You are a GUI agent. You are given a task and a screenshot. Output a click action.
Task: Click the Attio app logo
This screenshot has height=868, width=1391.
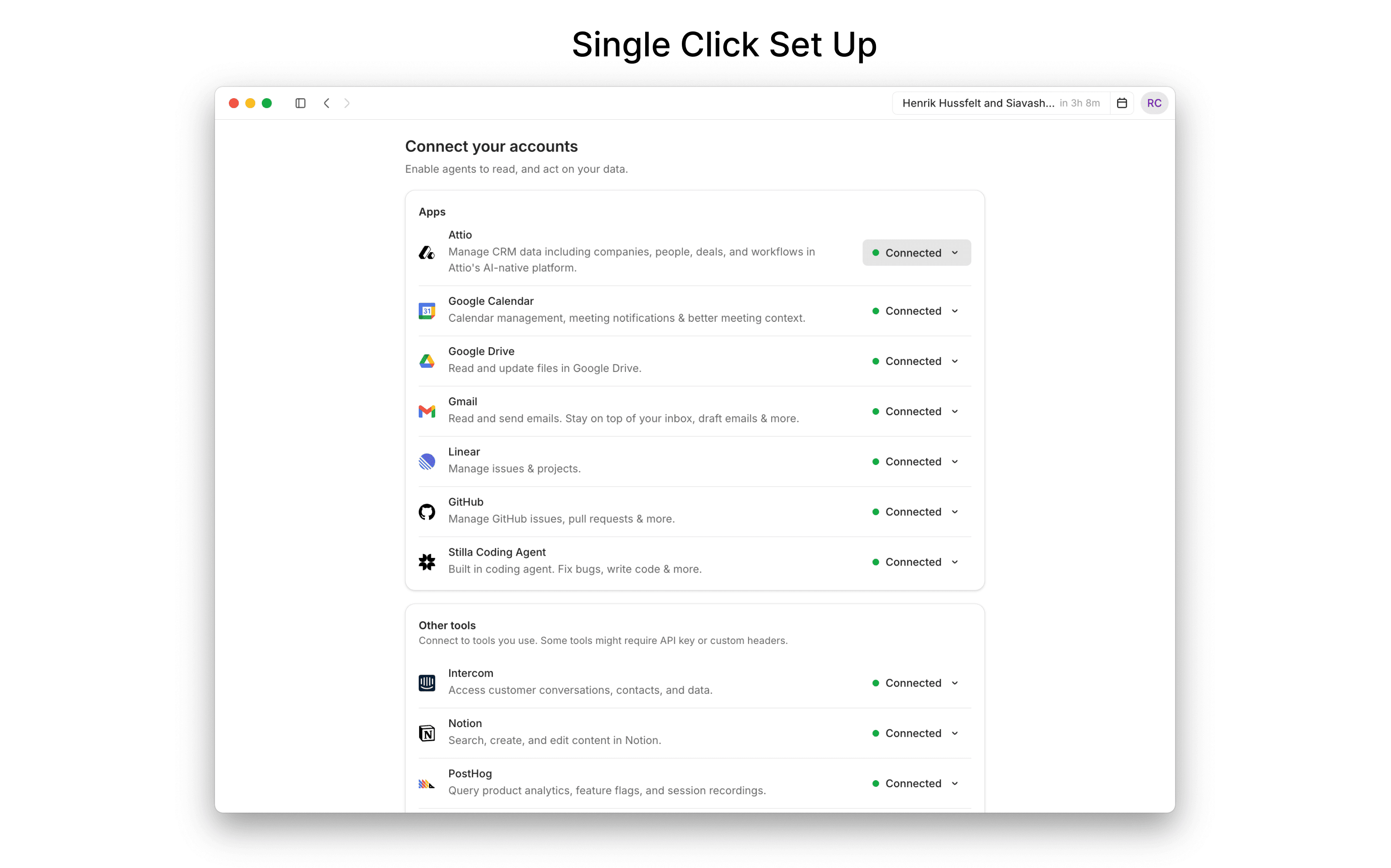[x=427, y=253]
